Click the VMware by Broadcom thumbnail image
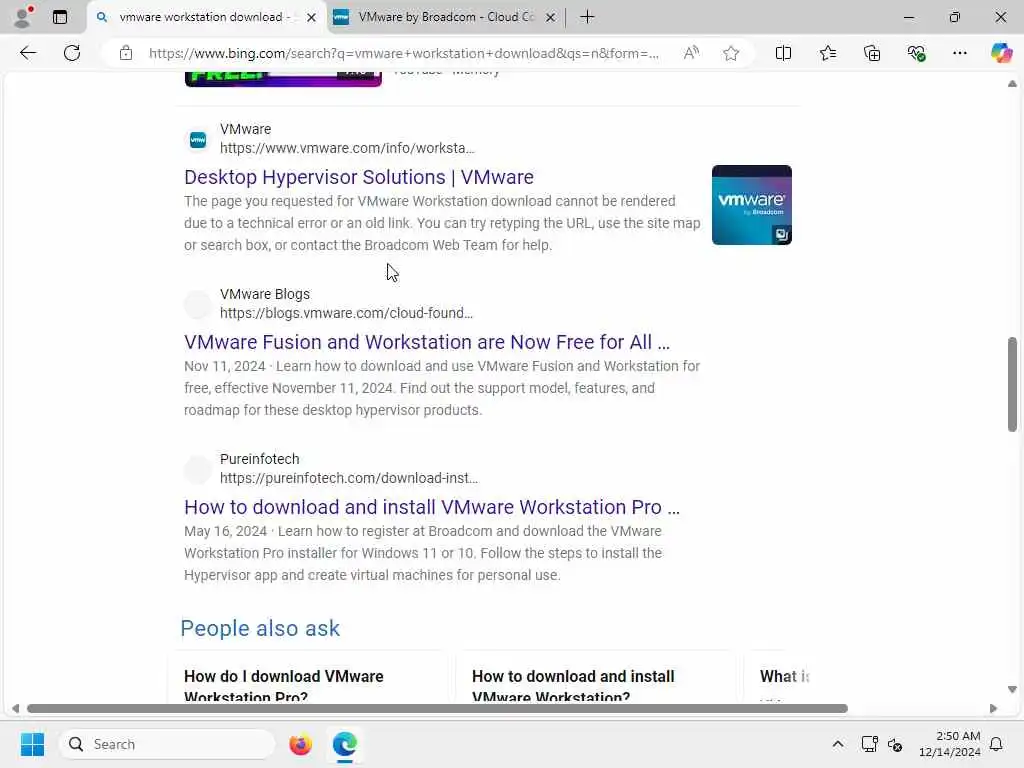The width and height of the screenshot is (1024, 768). coord(752,205)
